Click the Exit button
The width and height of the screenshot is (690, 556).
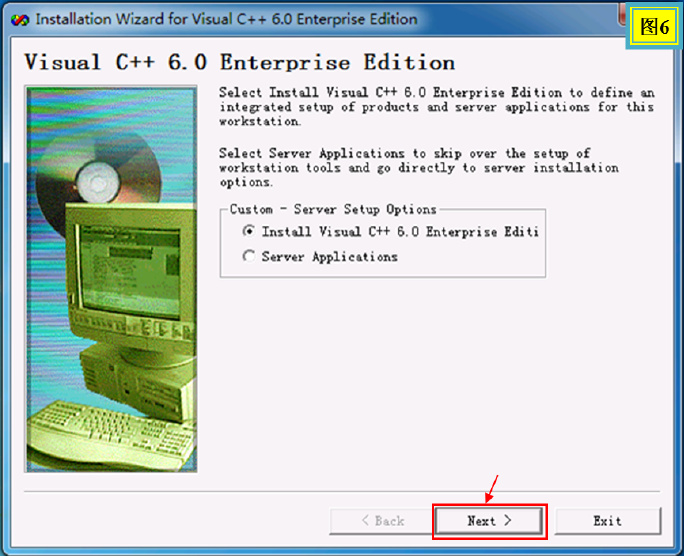click(608, 521)
